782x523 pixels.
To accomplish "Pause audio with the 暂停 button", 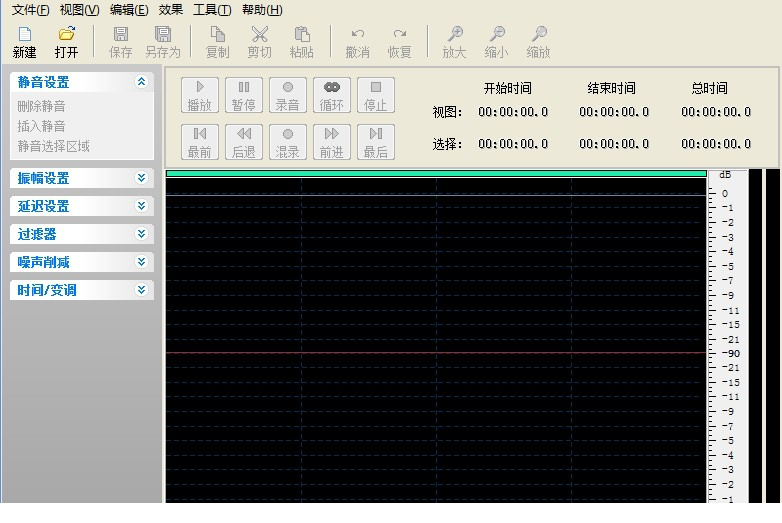I will click(x=243, y=95).
